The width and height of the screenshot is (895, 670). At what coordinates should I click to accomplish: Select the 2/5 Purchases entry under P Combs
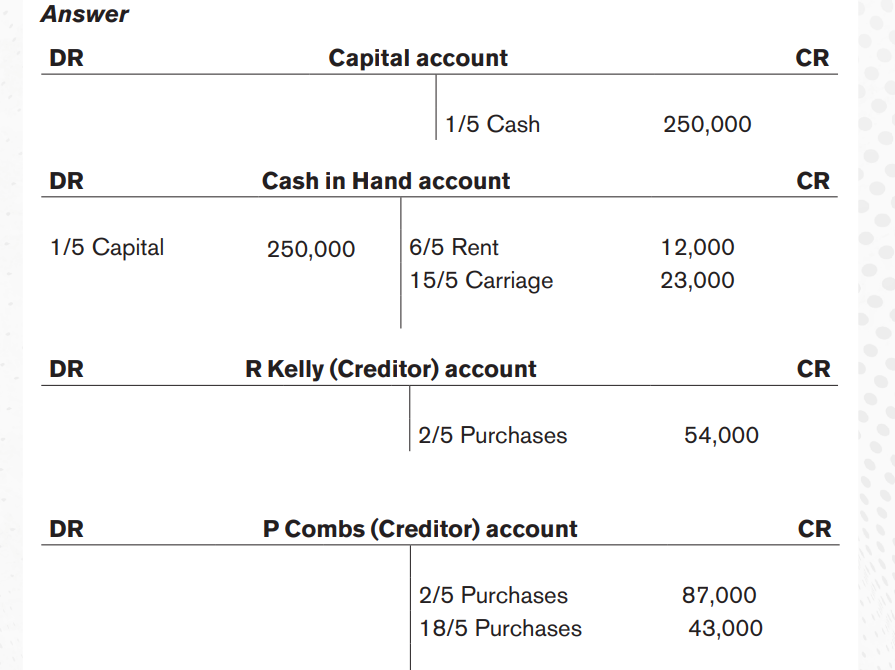click(x=493, y=595)
